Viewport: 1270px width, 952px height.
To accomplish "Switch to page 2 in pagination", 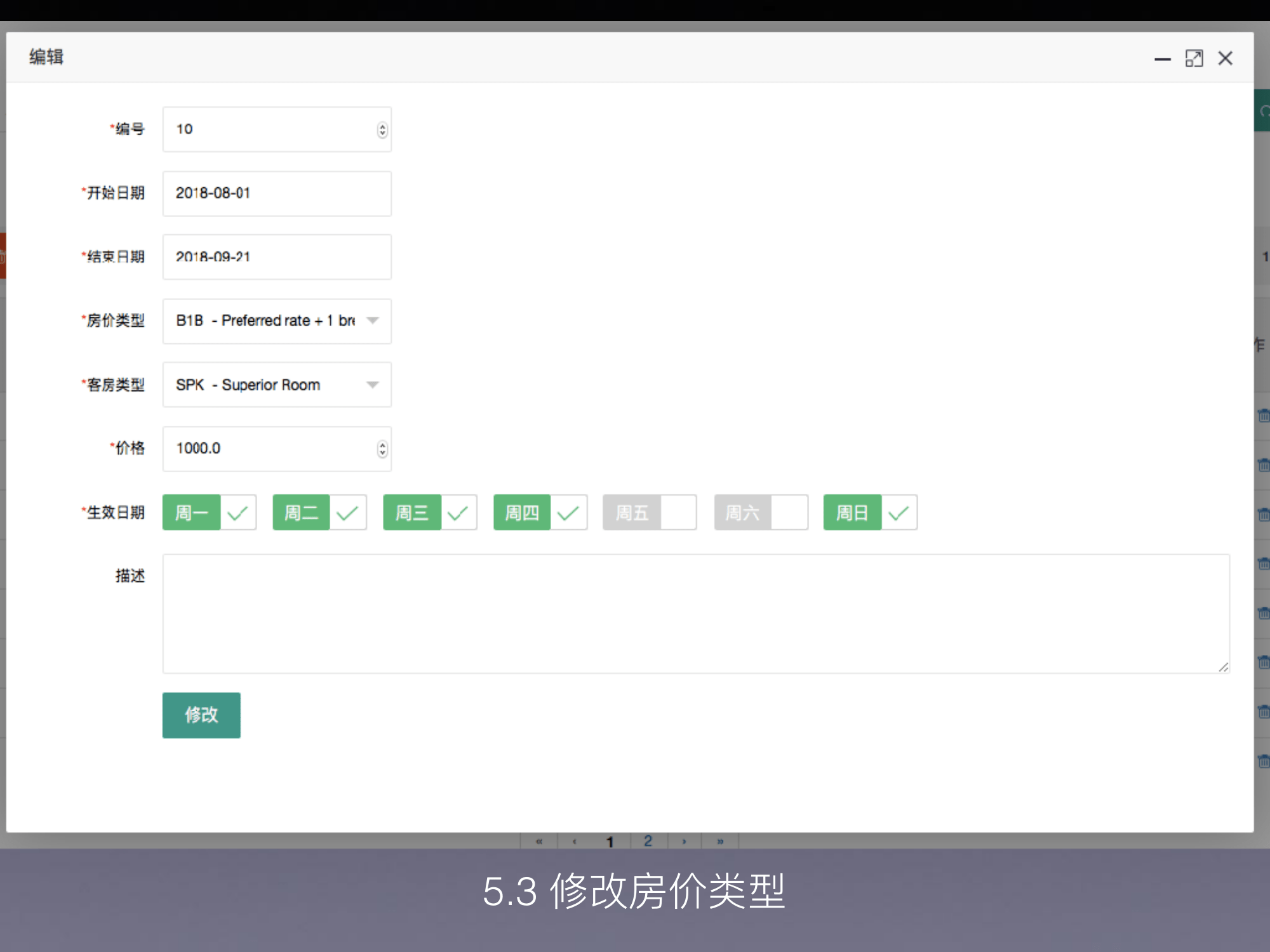I will click(648, 840).
